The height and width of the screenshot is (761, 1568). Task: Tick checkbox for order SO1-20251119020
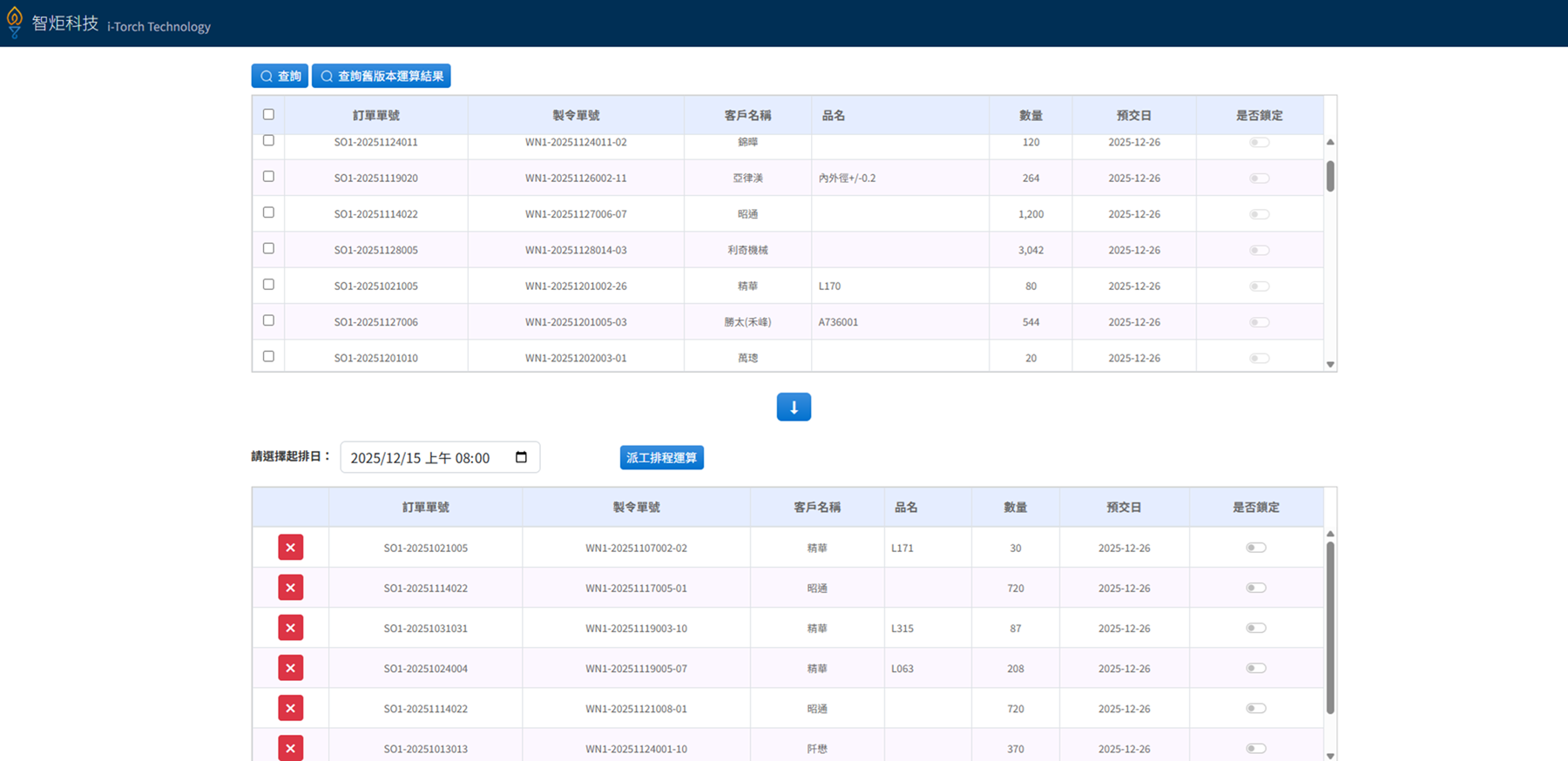point(268,177)
